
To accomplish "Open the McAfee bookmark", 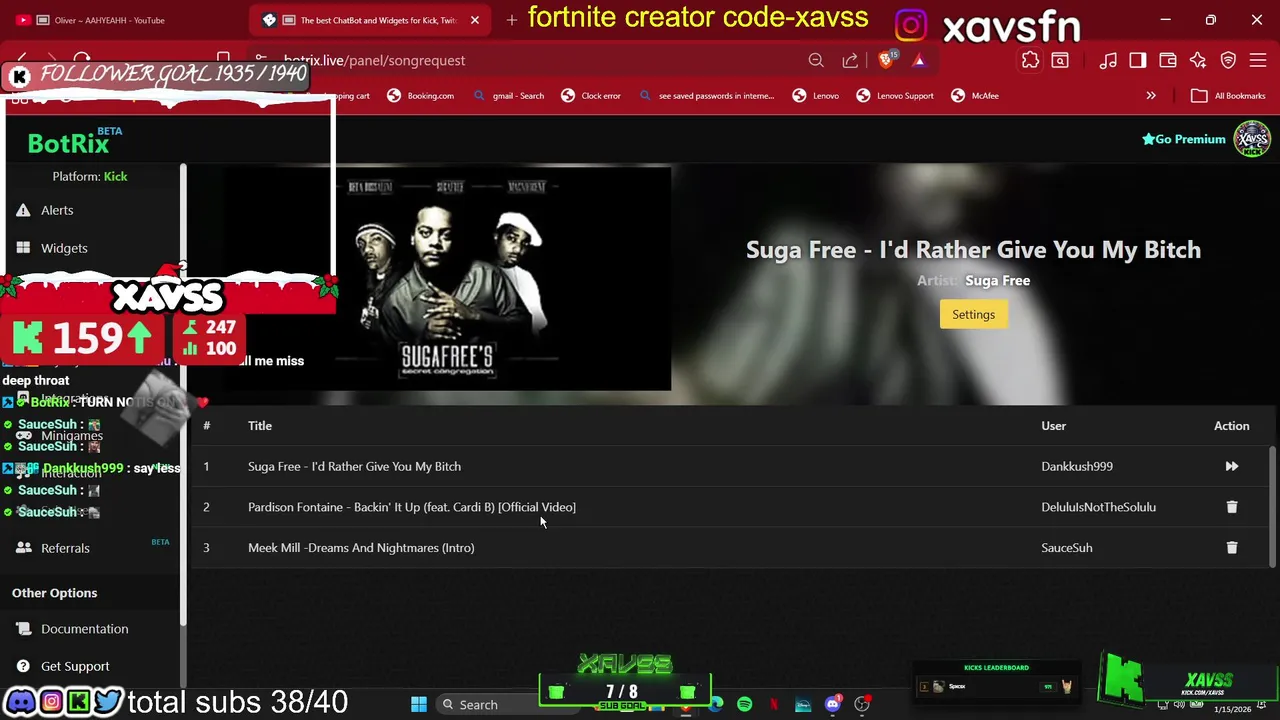I will click(975, 96).
